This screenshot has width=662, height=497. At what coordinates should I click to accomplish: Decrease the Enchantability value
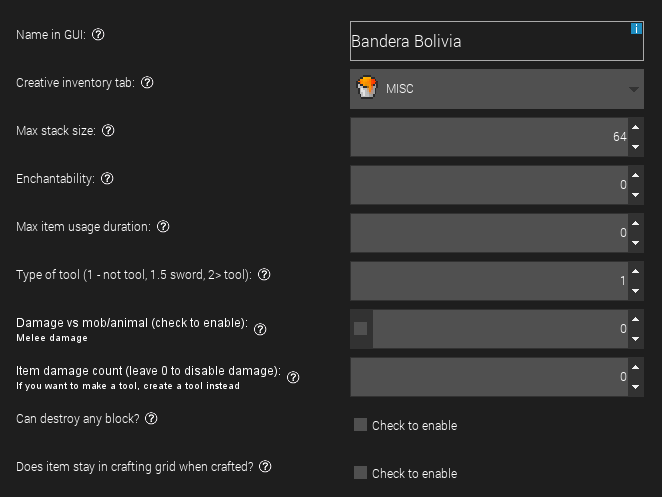pyautogui.click(x=635, y=195)
